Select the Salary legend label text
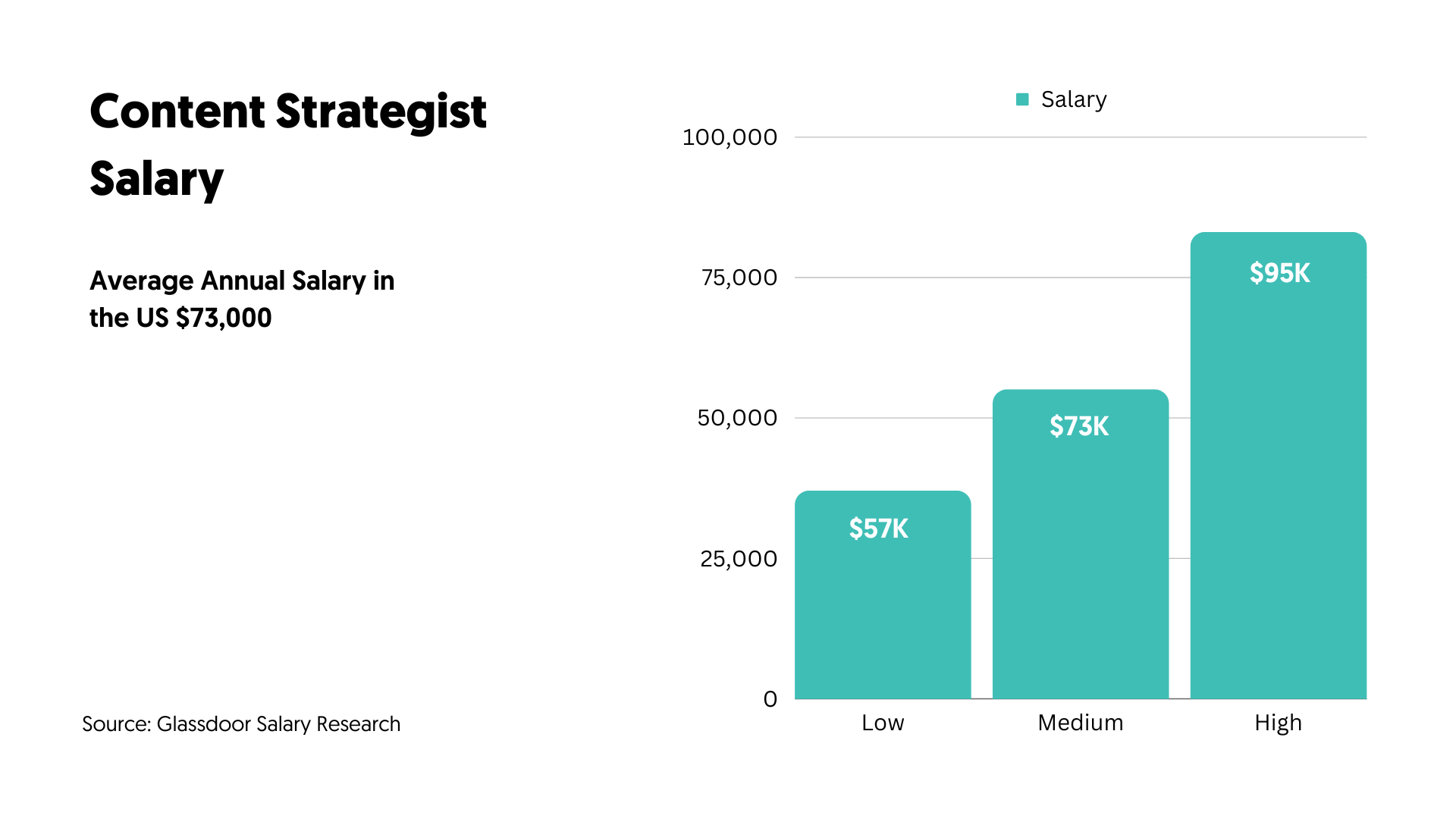1456x819 pixels. tap(1073, 99)
